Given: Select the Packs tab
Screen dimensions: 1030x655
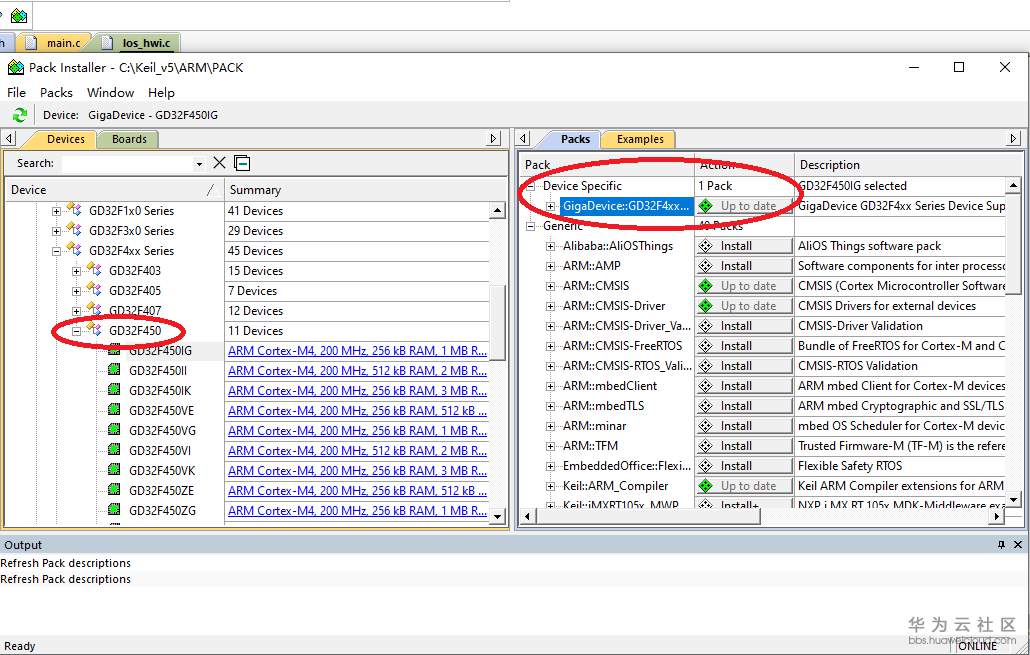Looking at the screenshot, I should (x=575, y=139).
